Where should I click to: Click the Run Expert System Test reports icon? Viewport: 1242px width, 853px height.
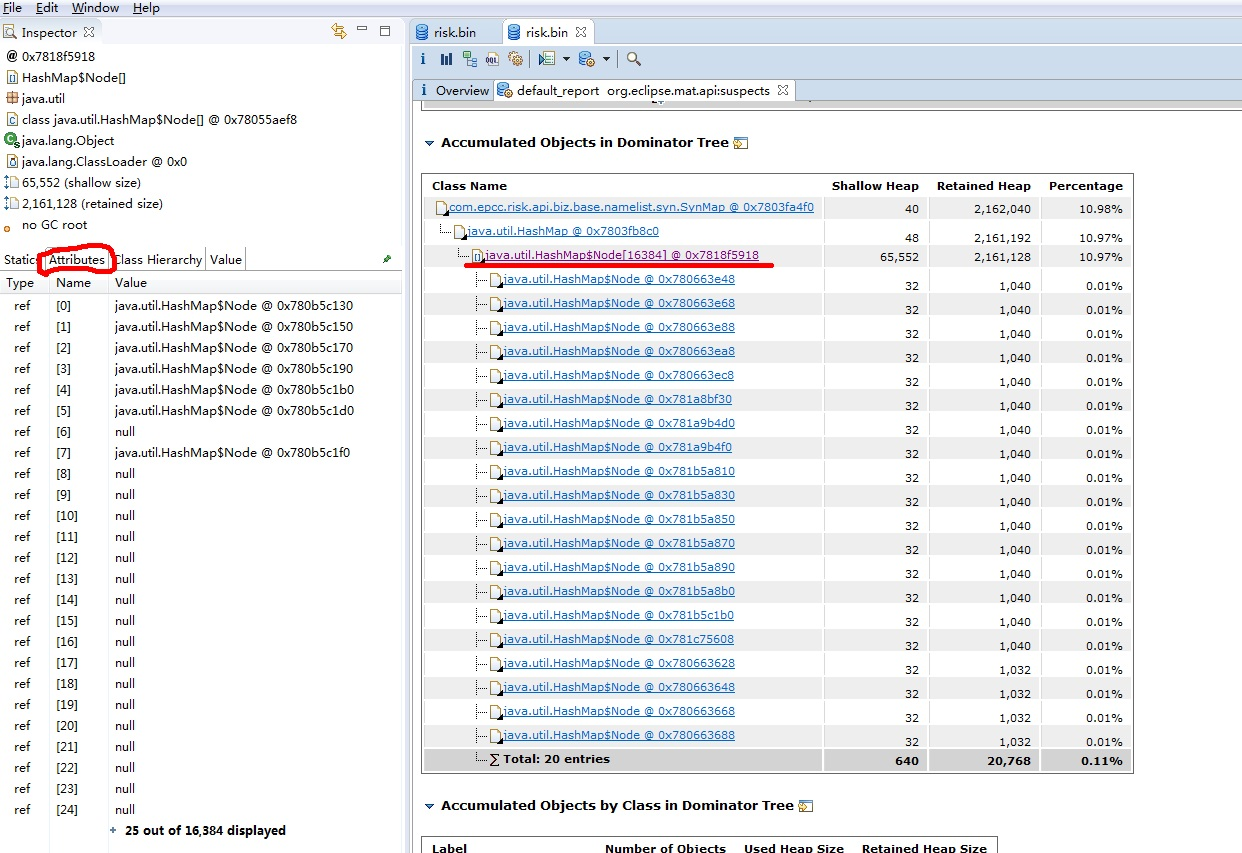(x=587, y=59)
